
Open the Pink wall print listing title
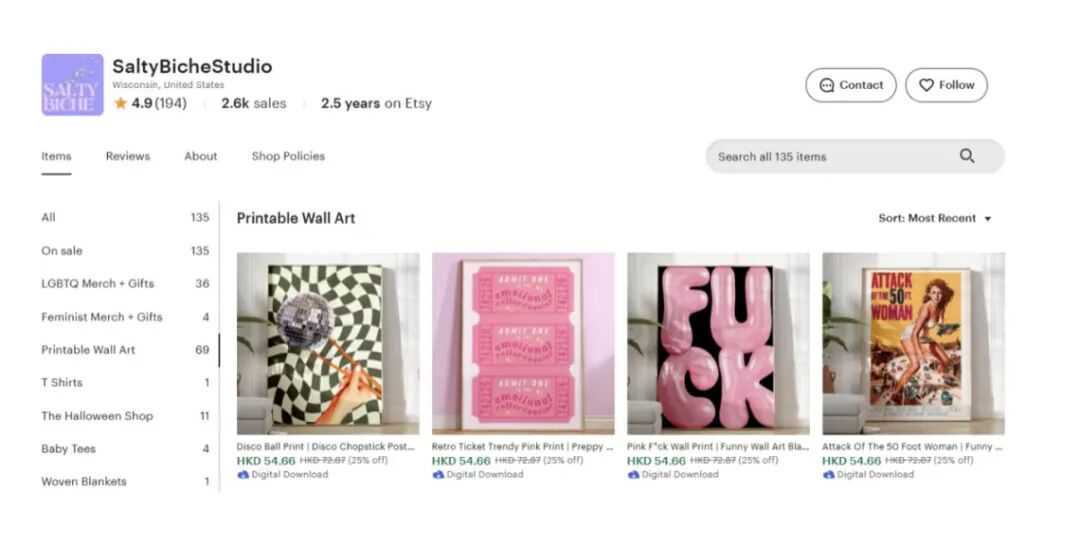tap(718, 447)
